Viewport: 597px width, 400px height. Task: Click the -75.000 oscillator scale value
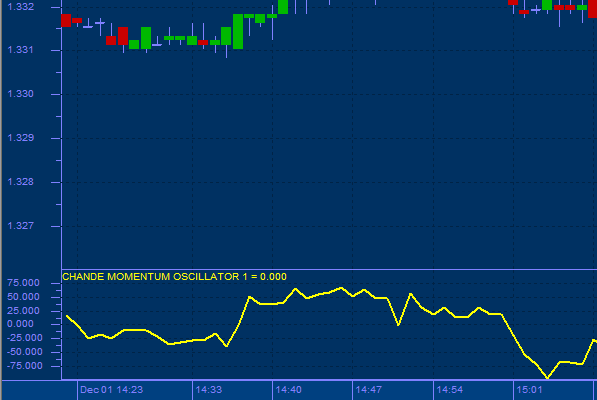(x=25, y=366)
